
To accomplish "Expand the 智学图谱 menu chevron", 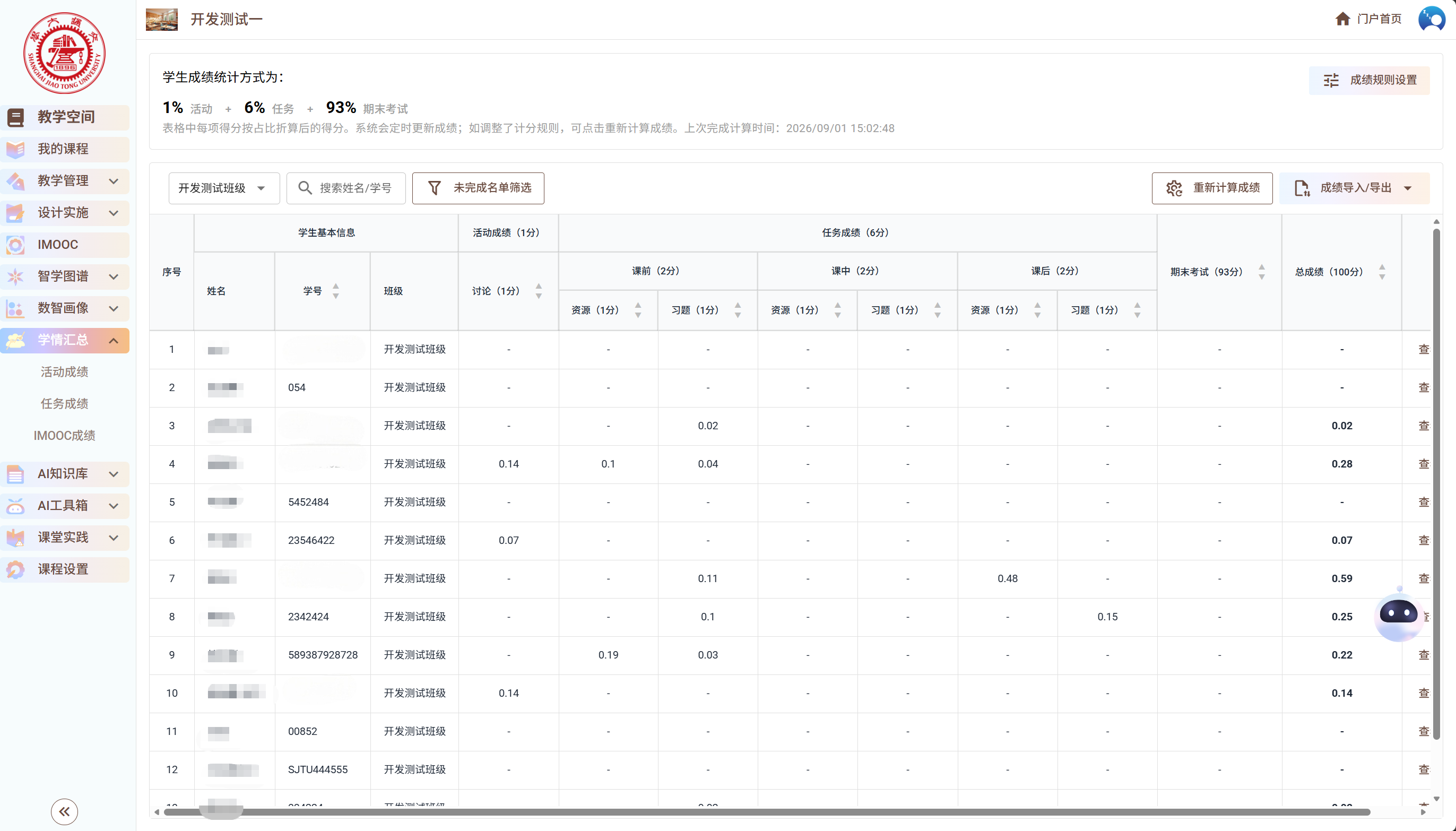I will 114,277.
